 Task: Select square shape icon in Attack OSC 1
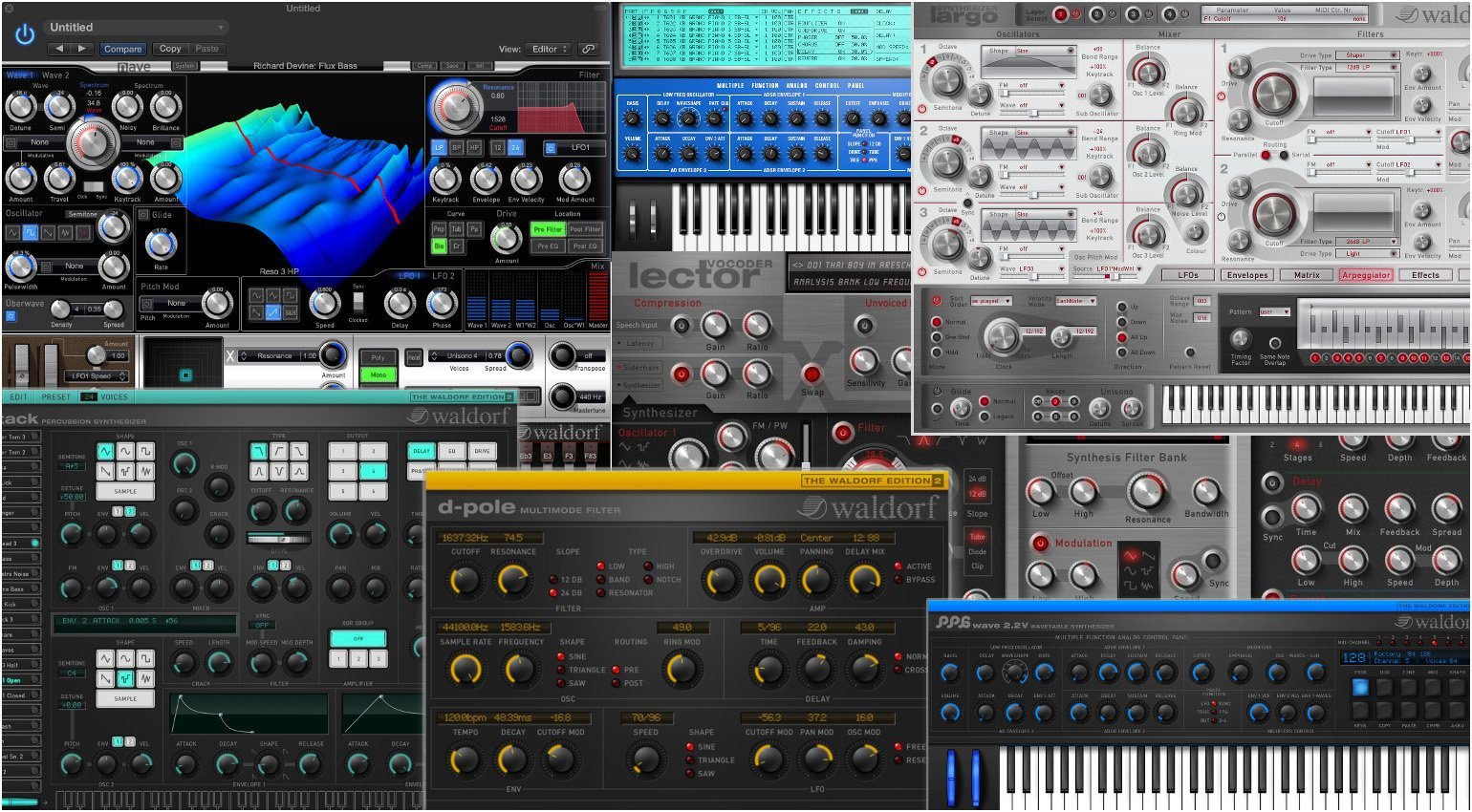click(145, 451)
